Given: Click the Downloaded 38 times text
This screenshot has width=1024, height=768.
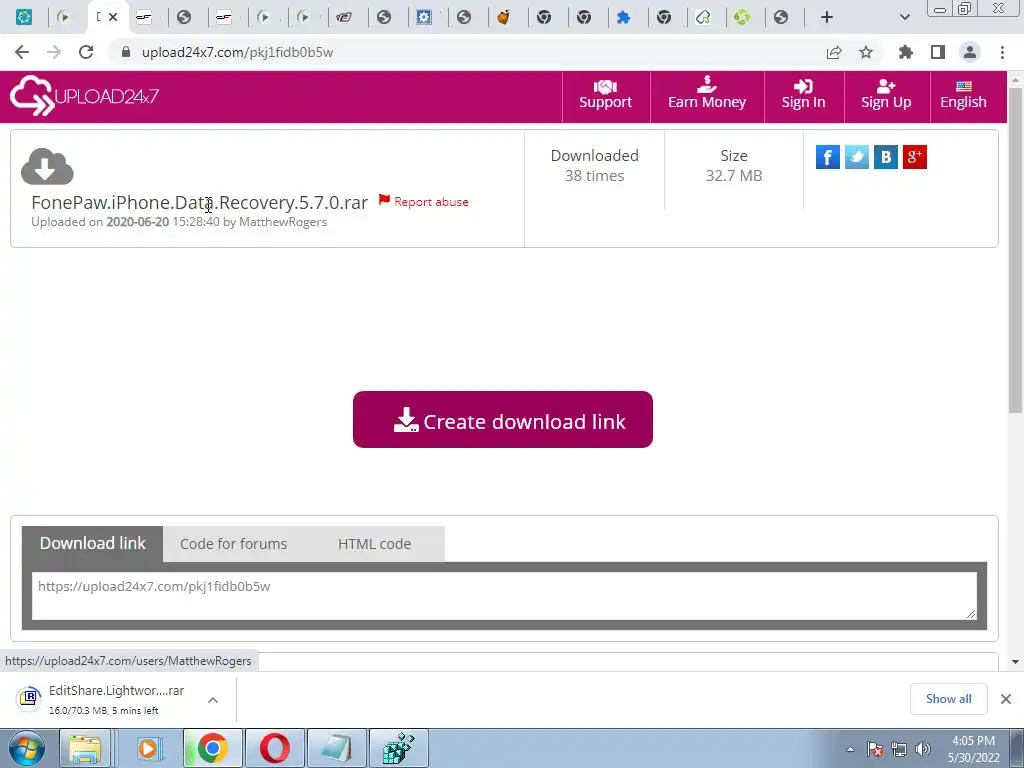Looking at the screenshot, I should click(x=594, y=165).
